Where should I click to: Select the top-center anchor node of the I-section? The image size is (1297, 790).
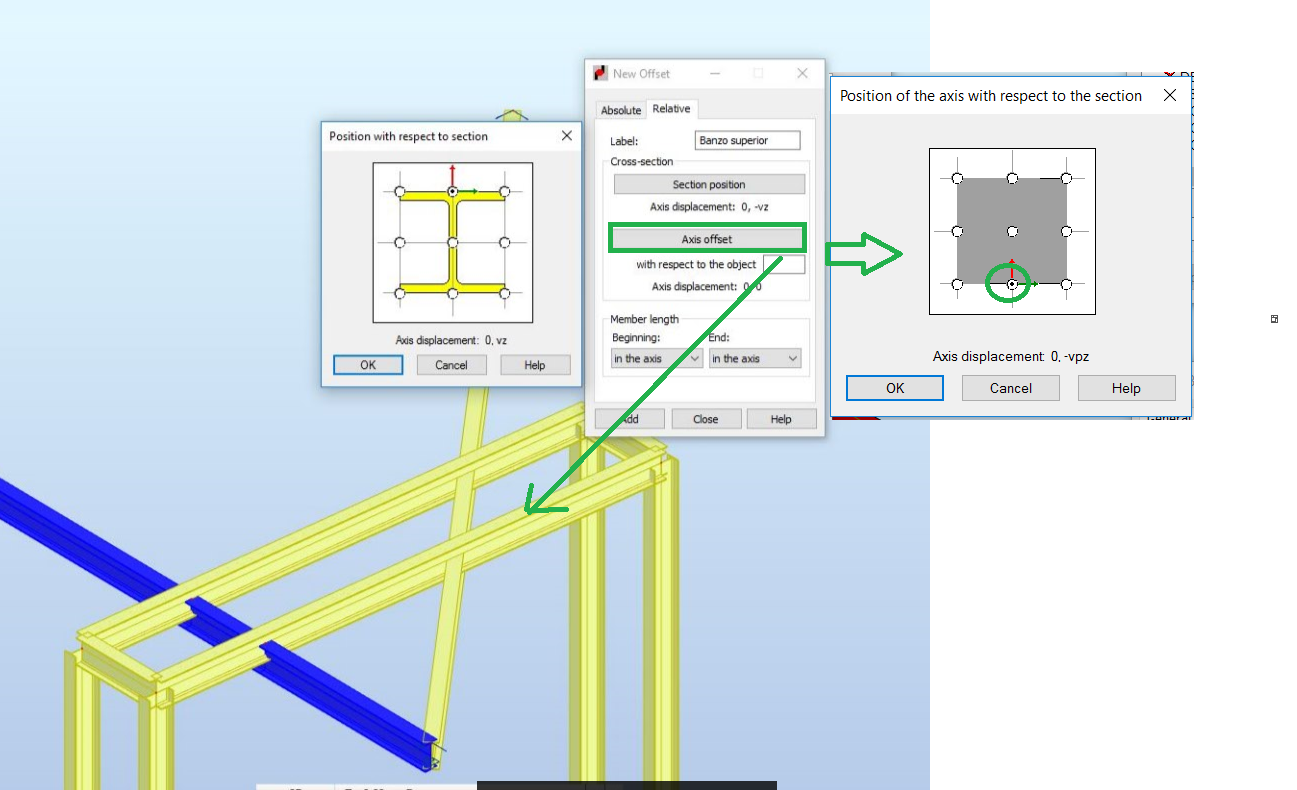pos(453,192)
